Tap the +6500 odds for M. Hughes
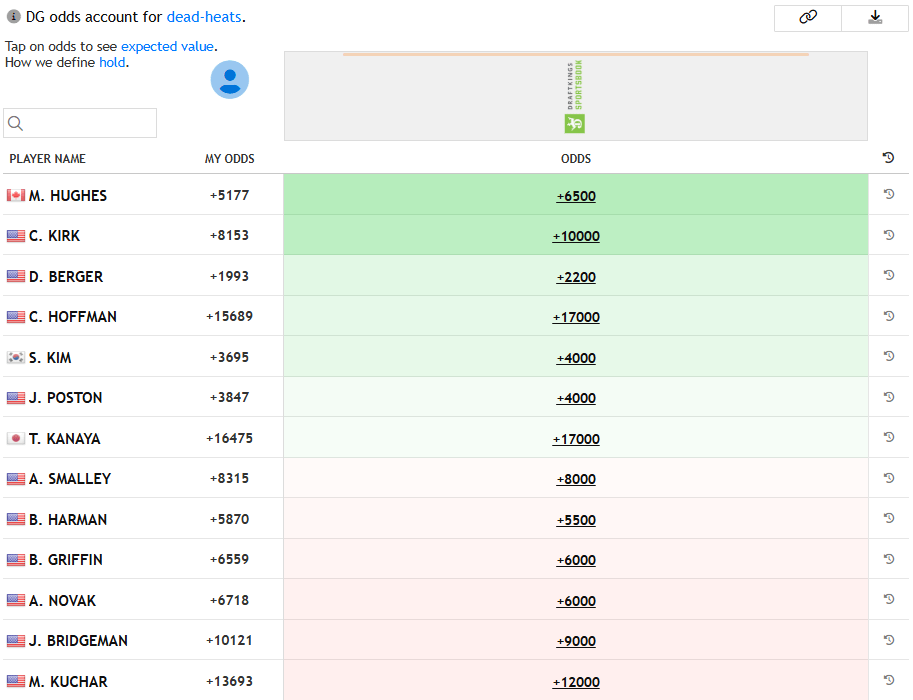This screenshot has height=700, width=913. click(x=576, y=196)
